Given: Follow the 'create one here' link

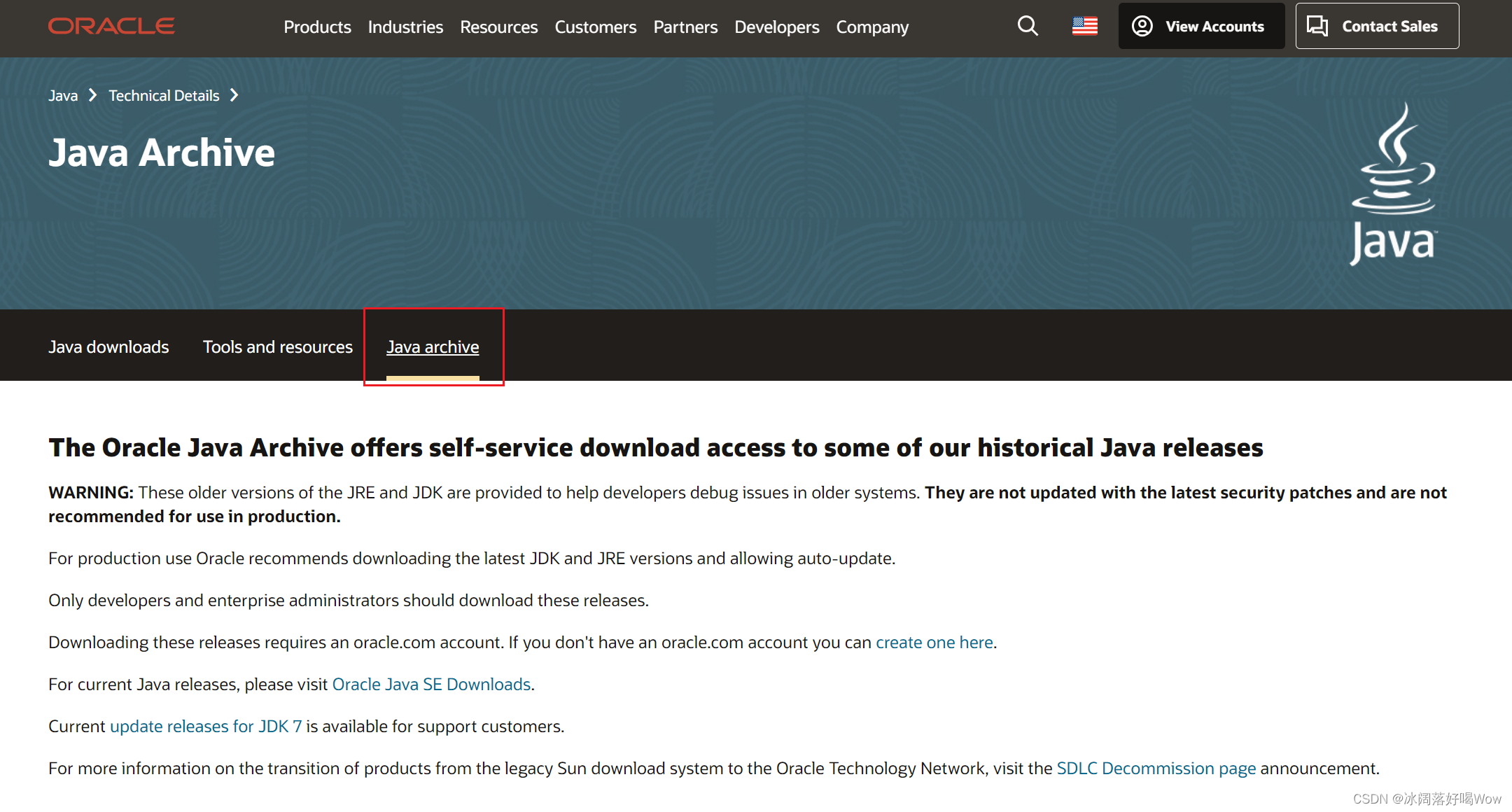Looking at the screenshot, I should pyautogui.click(x=934, y=643).
